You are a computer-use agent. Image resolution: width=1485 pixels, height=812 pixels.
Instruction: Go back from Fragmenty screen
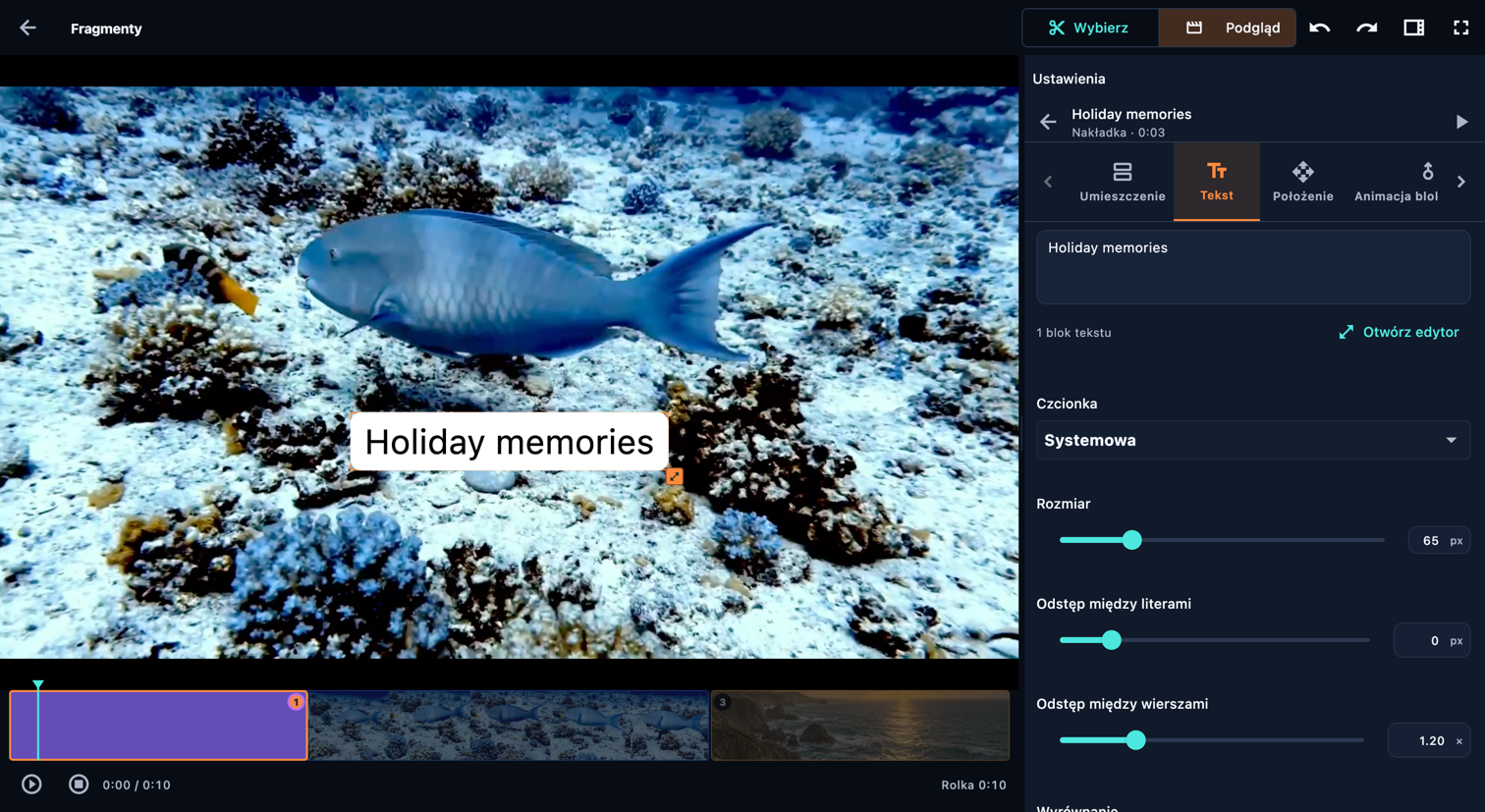pyautogui.click(x=27, y=28)
